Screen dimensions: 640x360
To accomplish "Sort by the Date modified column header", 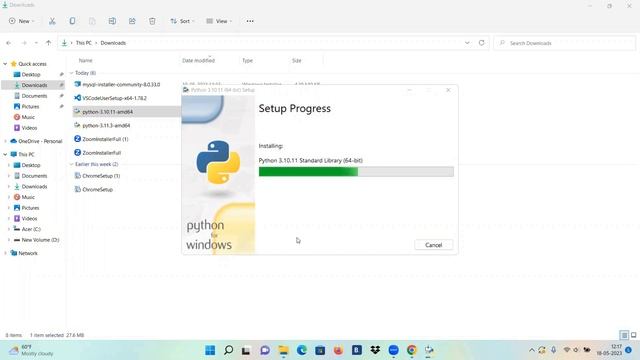I will [x=198, y=60].
